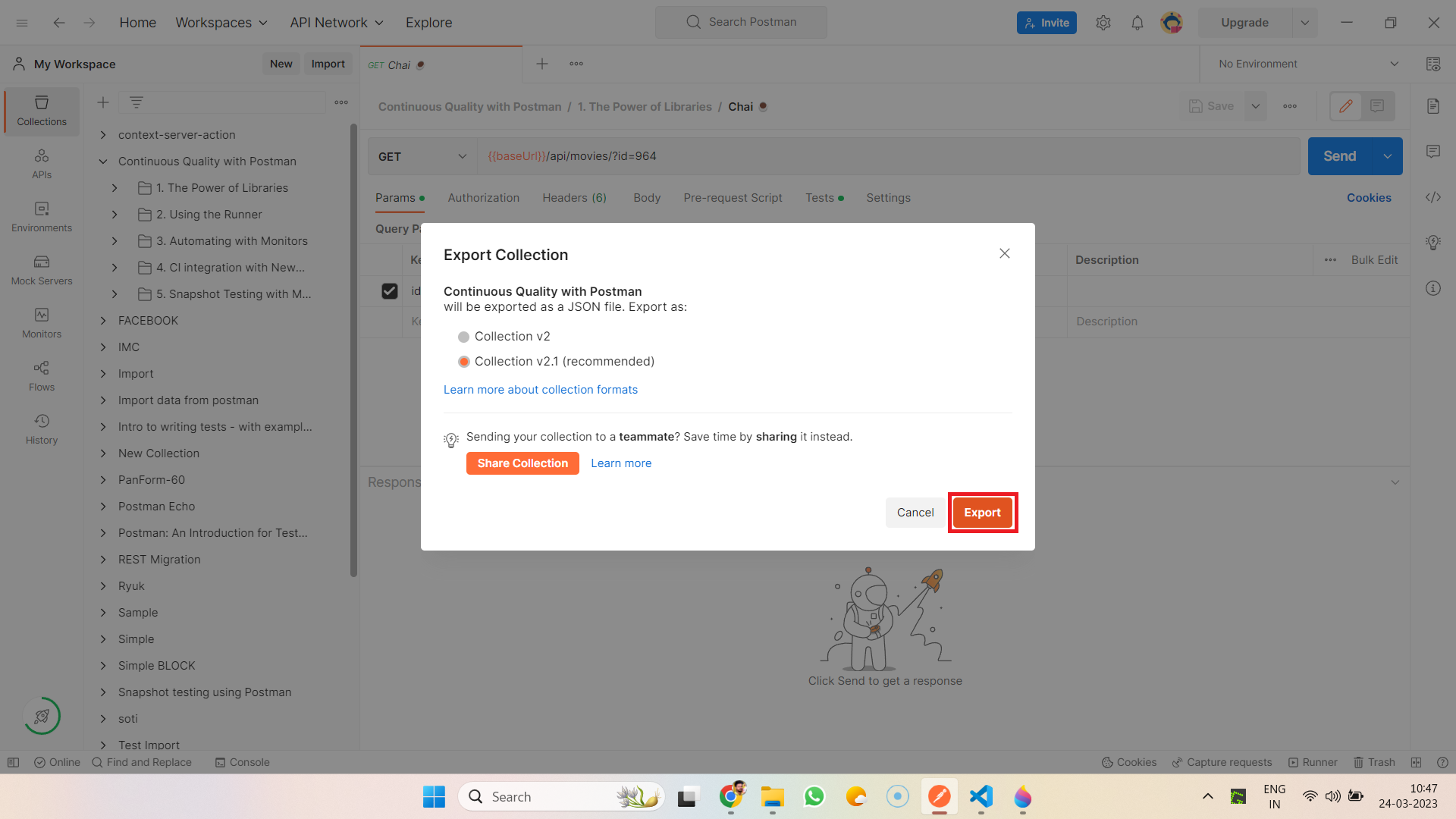
Task: Open the Workspaces menu
Action: pyautogui.click(x=221, y=23)
